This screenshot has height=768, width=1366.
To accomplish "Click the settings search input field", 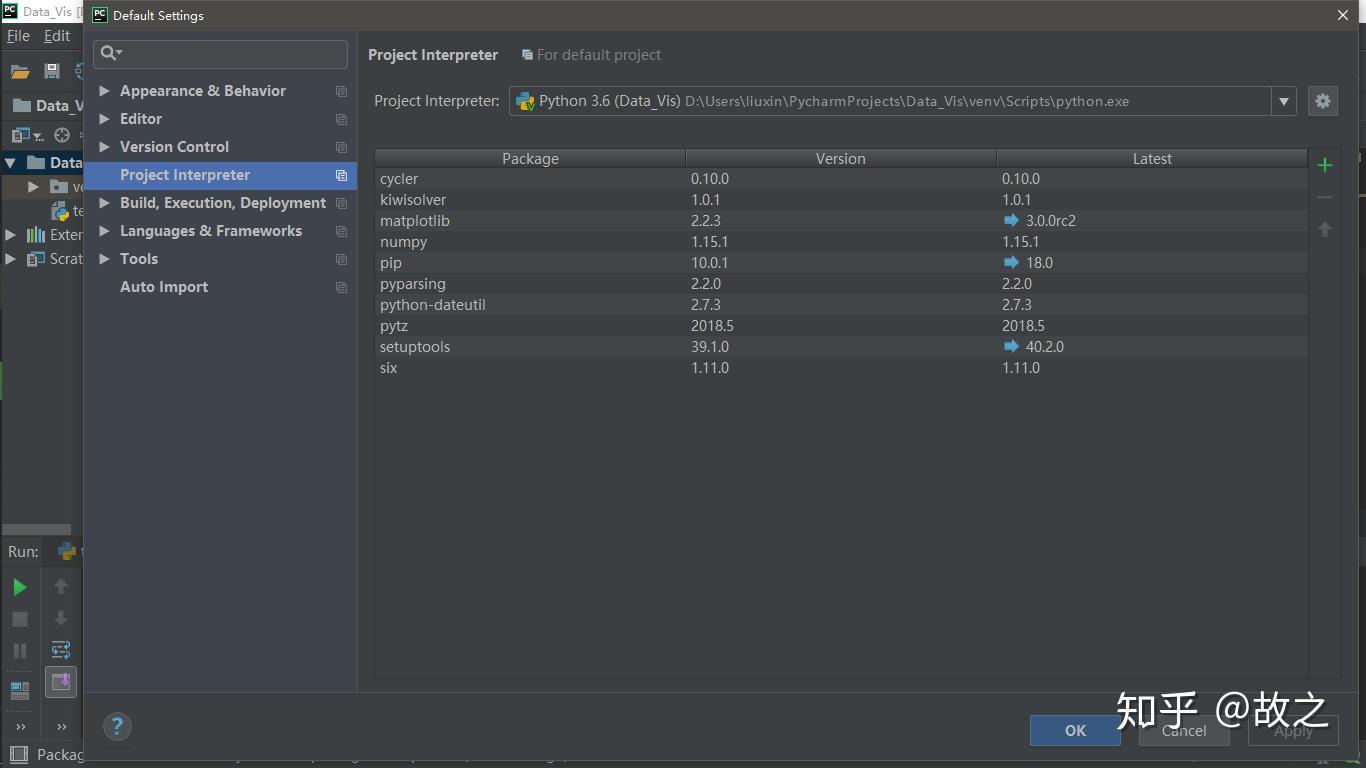I will click(x=230, y=53).
